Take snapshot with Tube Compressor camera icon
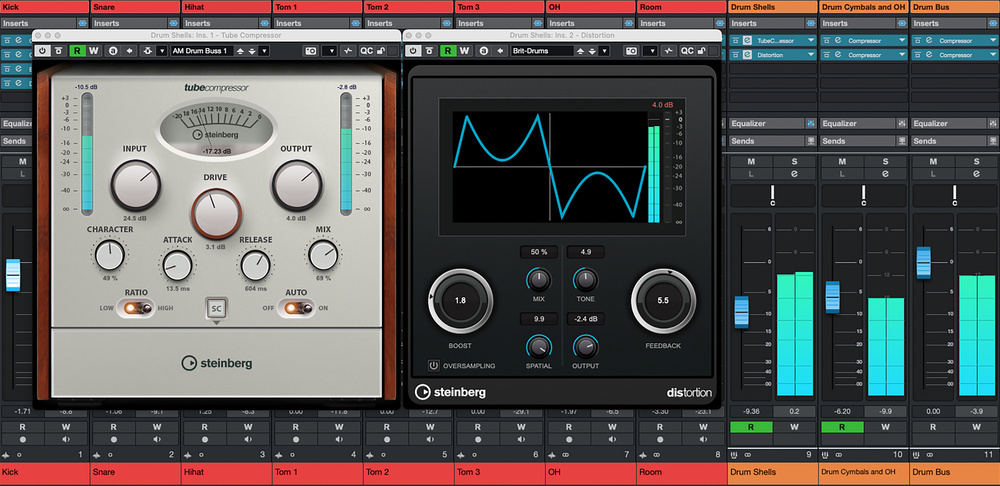This screenshot has height=486, width=1000. click(x=311, y=50)
